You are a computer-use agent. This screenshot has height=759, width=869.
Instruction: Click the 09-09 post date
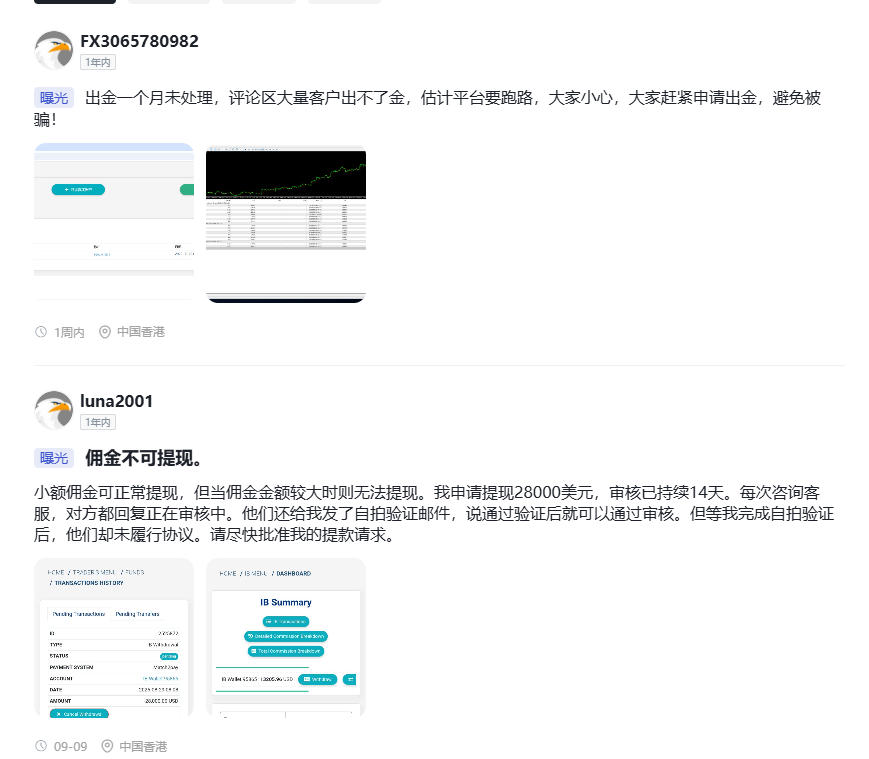pyautogui.click(x=70, y=746)
